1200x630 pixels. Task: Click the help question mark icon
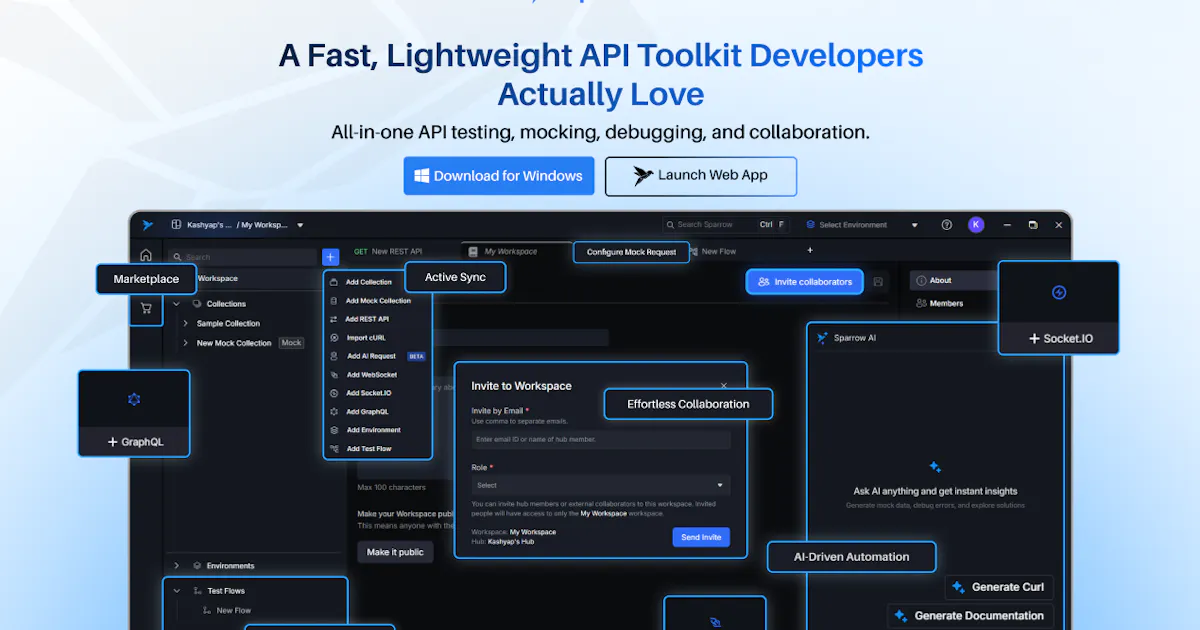coord(947,225)
